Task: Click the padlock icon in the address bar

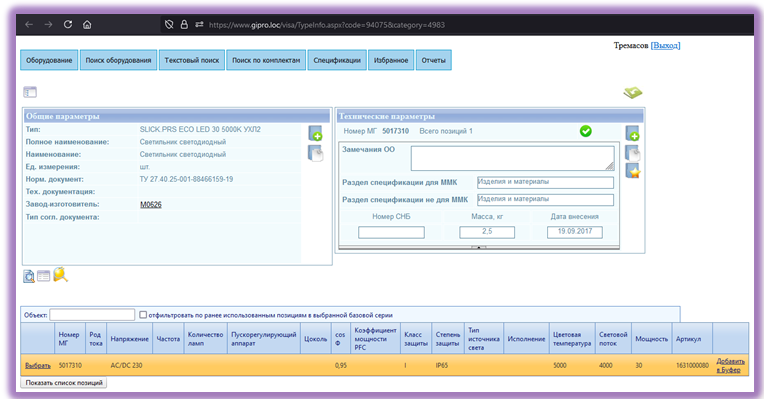Action: tap(184, 24)
